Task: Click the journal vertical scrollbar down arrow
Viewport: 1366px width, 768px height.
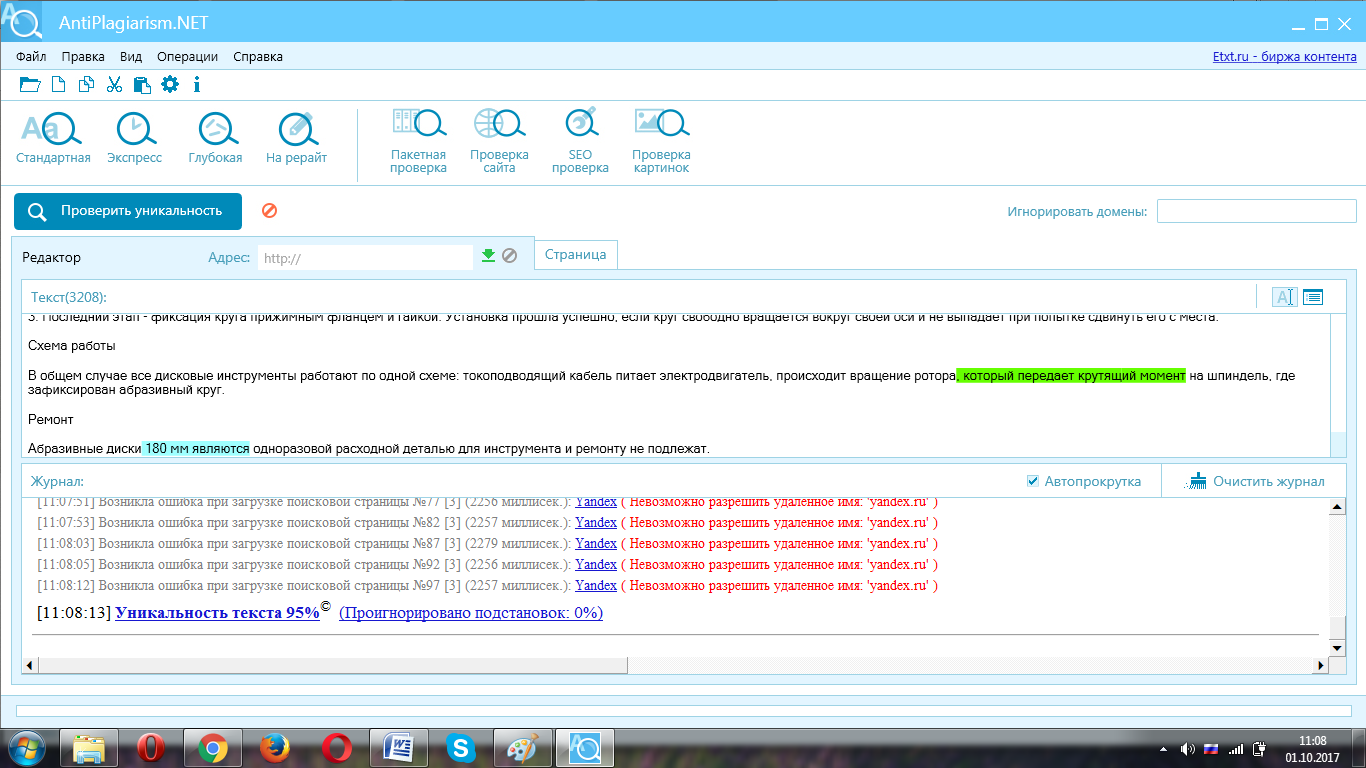Action: point(1337,648)
